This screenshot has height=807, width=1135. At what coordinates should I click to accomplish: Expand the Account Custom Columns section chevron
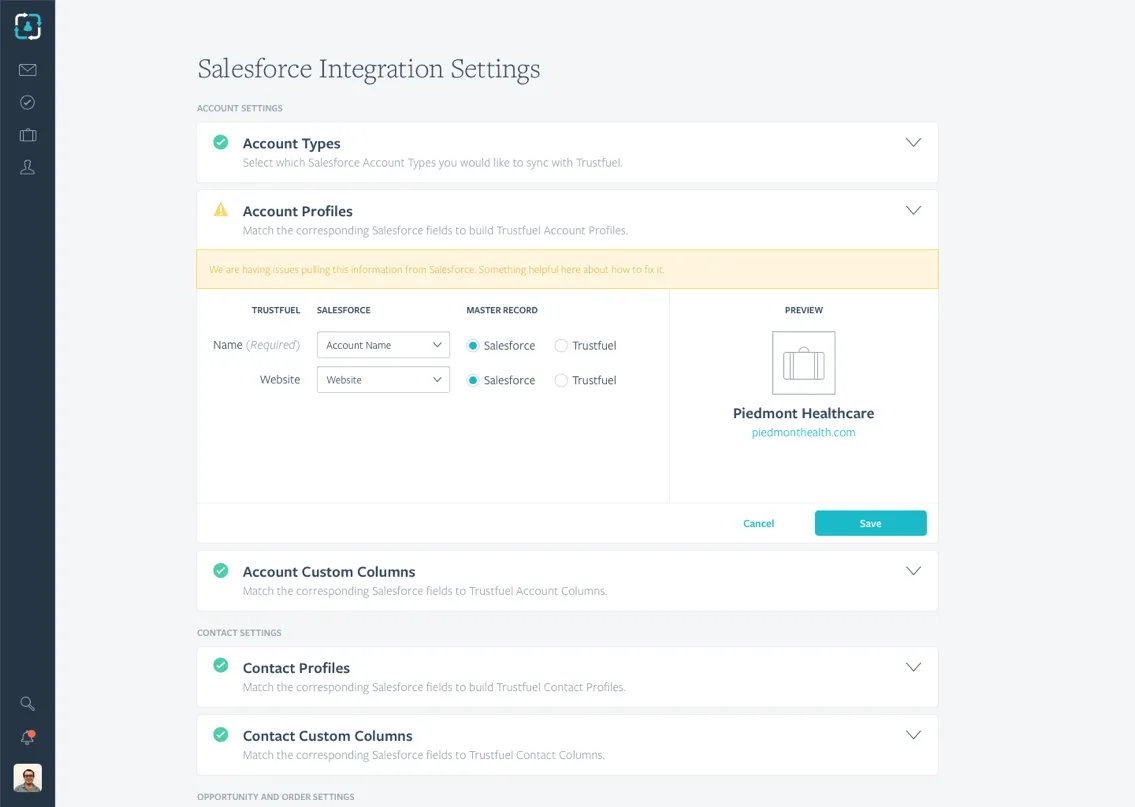click(913, 570)
